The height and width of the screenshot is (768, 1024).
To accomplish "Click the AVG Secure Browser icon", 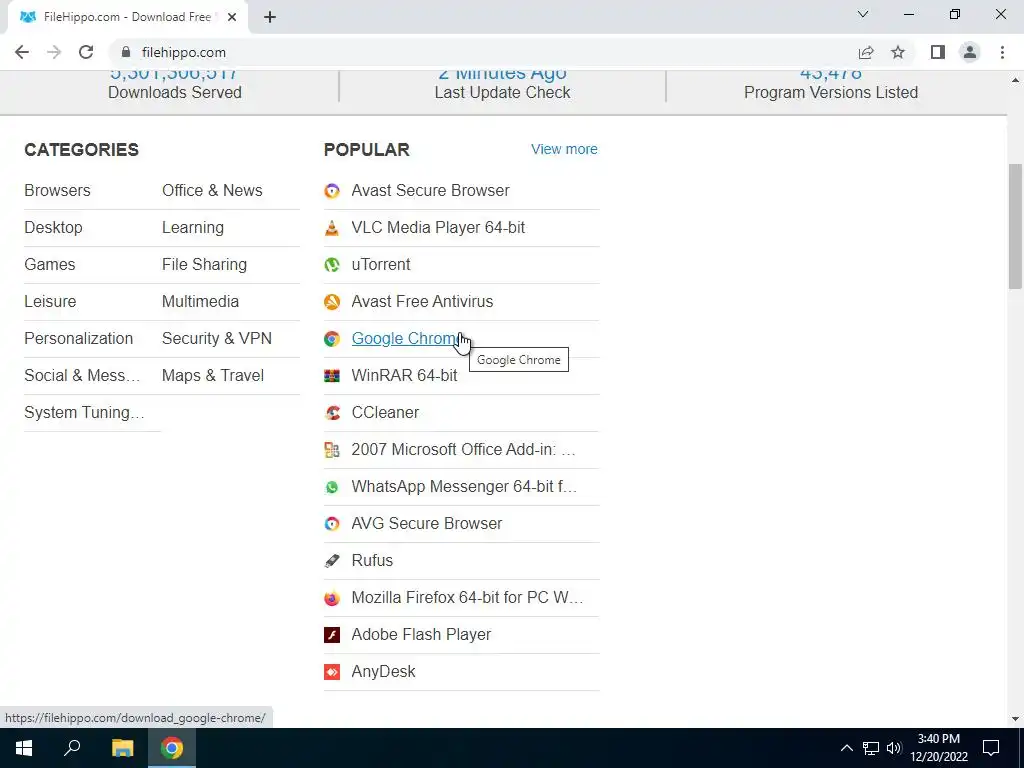I will click(x=332, y=524).
